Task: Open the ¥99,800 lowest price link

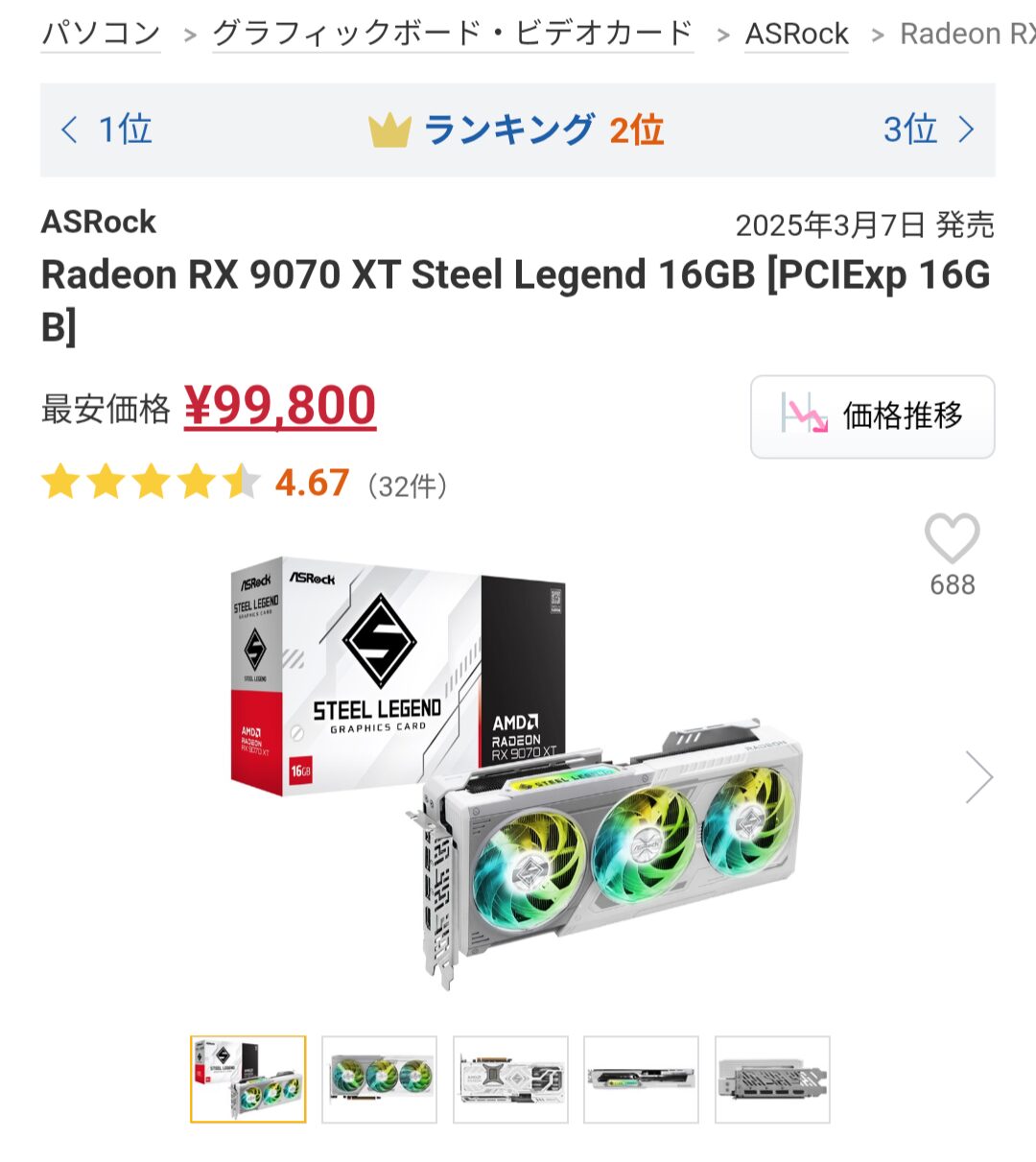Action: [280, 406]
